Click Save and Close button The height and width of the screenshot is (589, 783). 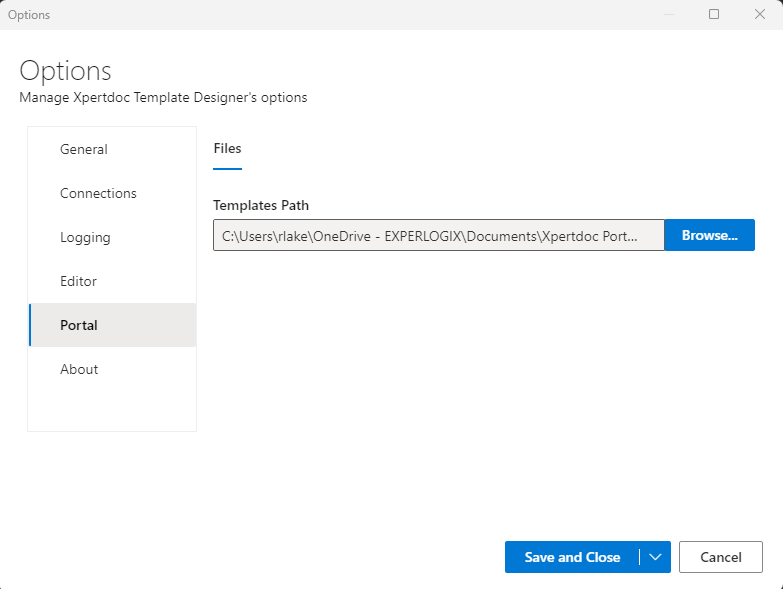pos(572,557)
